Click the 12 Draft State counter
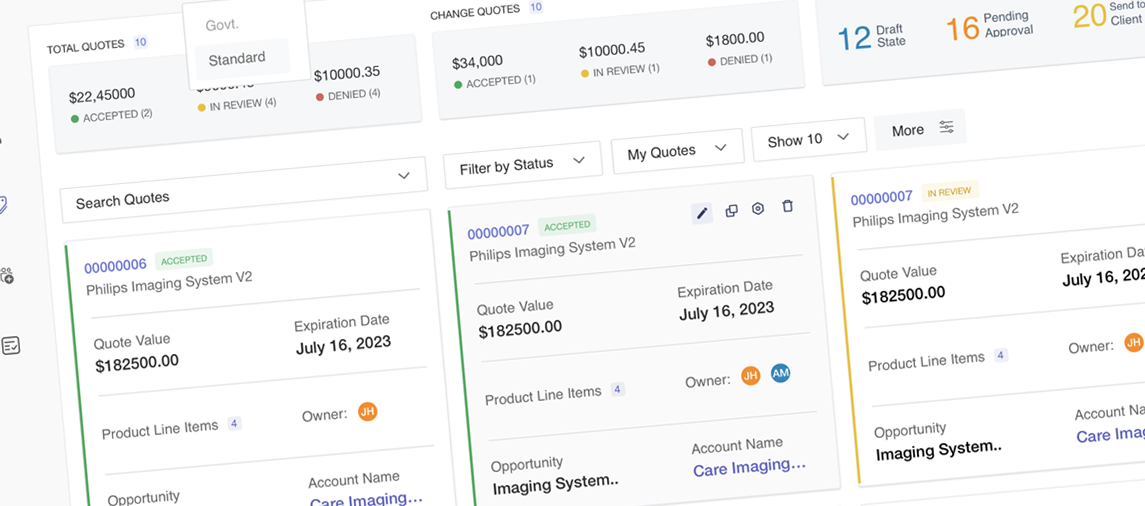Screen dimensions: 1145x506 (871, 37)
